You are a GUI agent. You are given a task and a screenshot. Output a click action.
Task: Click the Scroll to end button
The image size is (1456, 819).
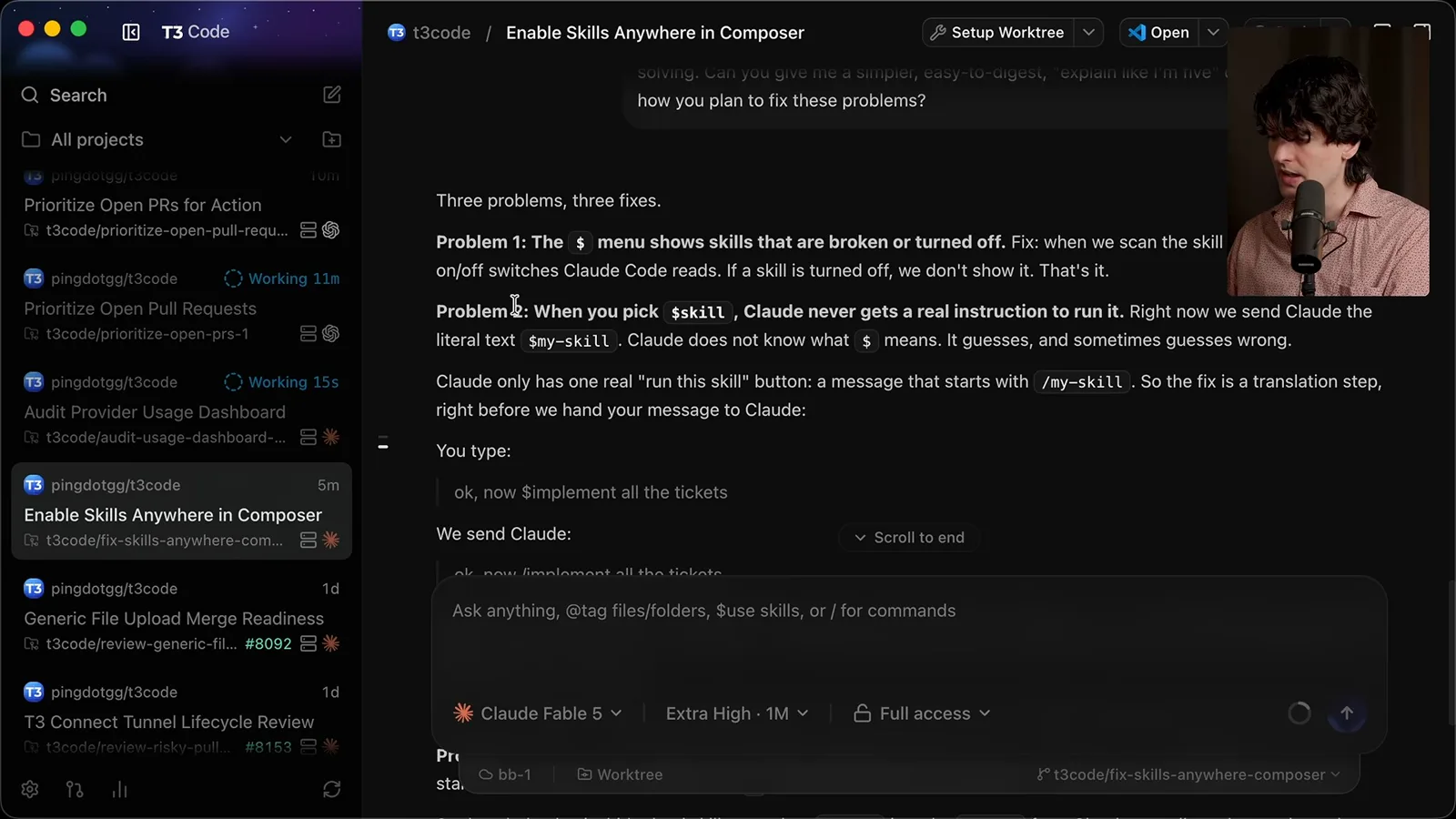[909, 537]
